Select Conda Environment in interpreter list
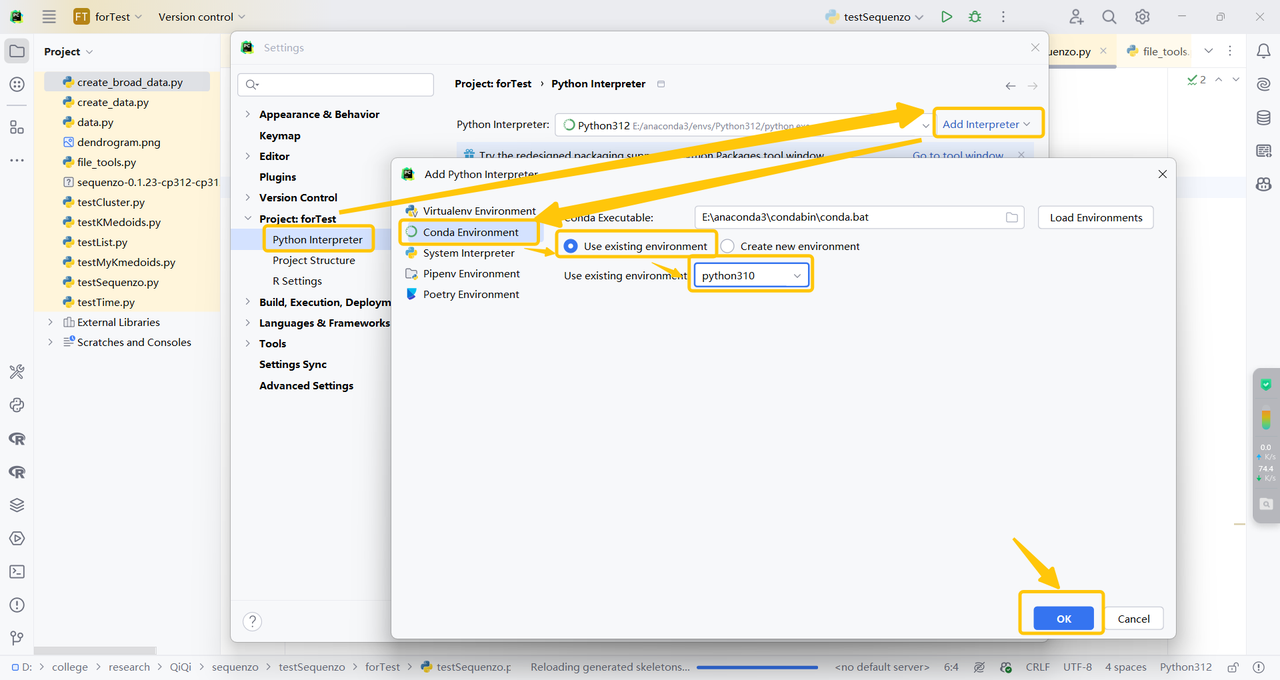1280x680 pixels. coord(470,232)
